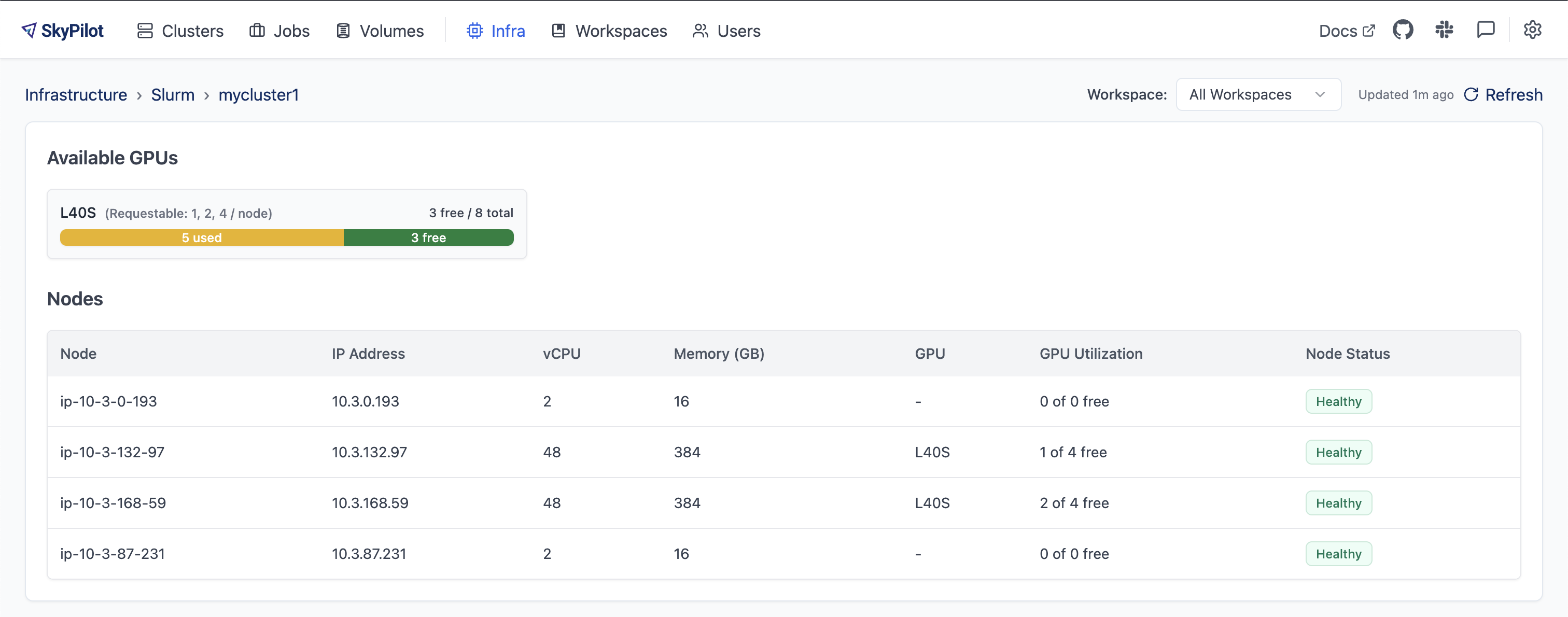Viewport: 1568px width, 617px height.
Task: Open the Slack community icon
Action: point(1444,30)
